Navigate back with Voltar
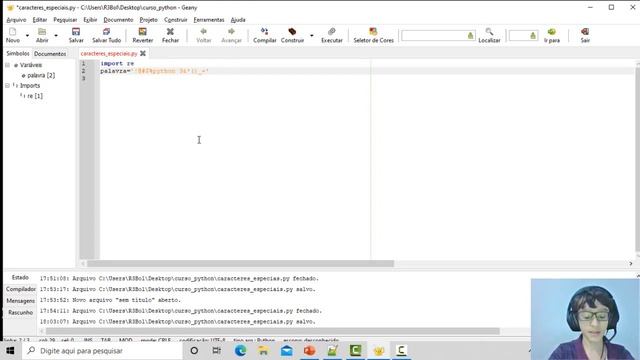The width and height of the screenshot is (640, 360). 204,36
